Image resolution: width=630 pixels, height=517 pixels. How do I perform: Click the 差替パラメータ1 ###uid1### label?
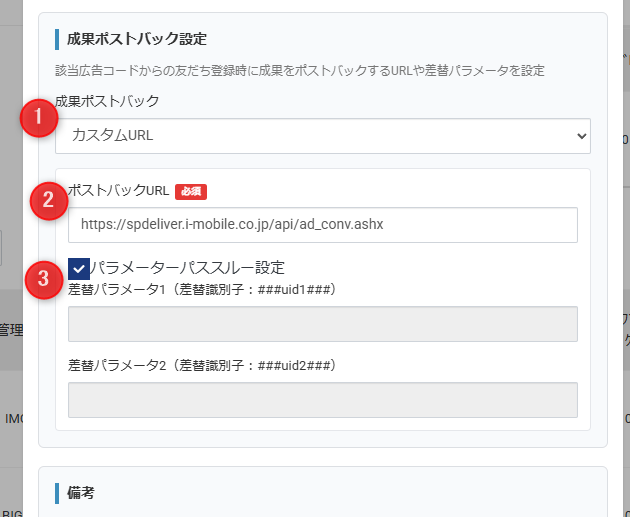202,289
